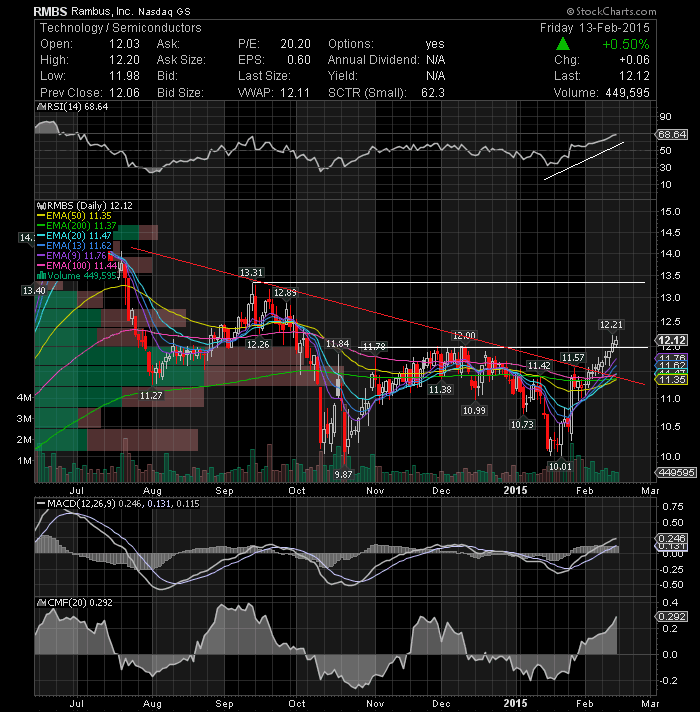Click the High value 12.20
Image resolution: width=700 pixels, height=712 pixels.
[124, 60]
